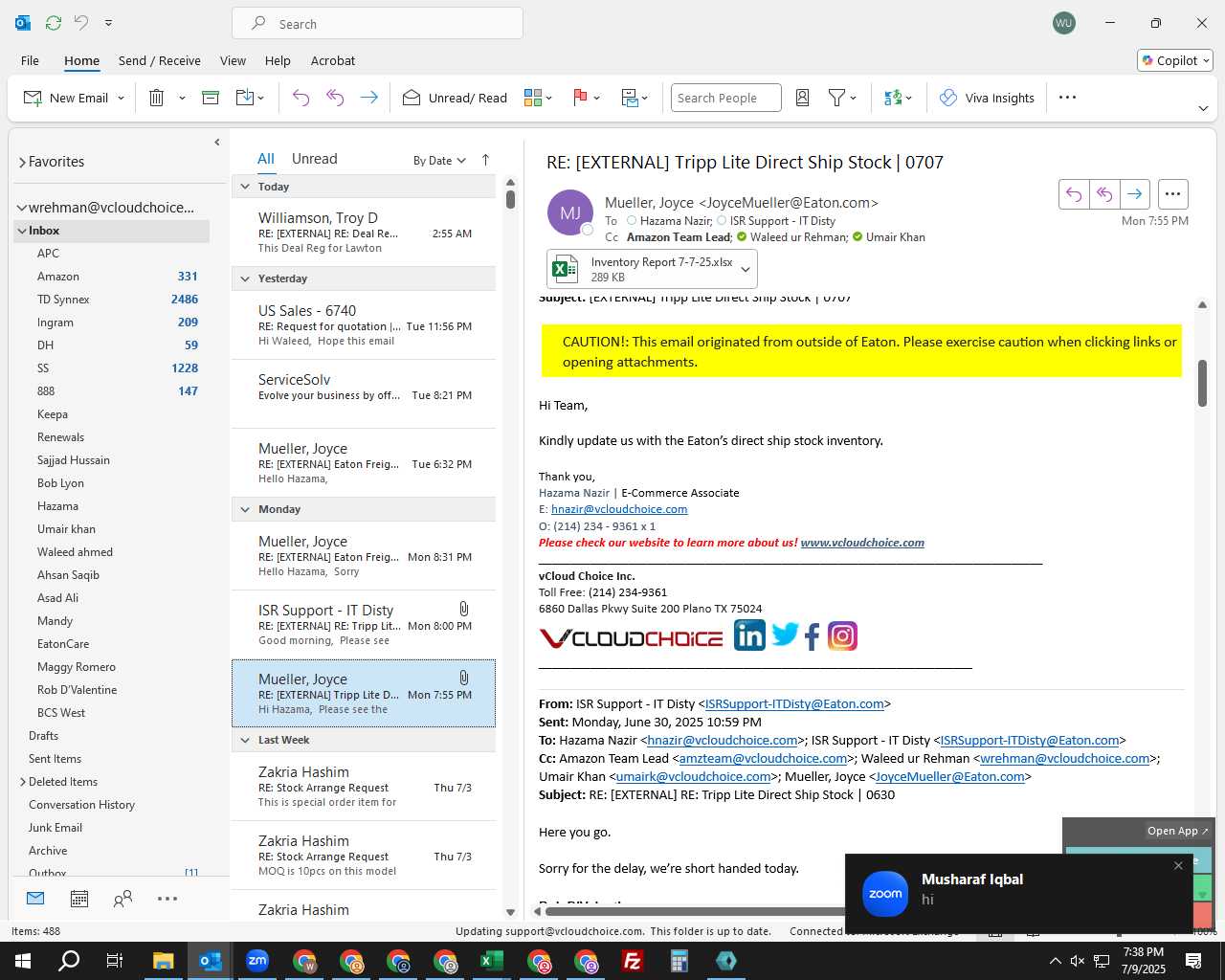Open the File menu
The image size is (1225, 980).
click(30, 60)
